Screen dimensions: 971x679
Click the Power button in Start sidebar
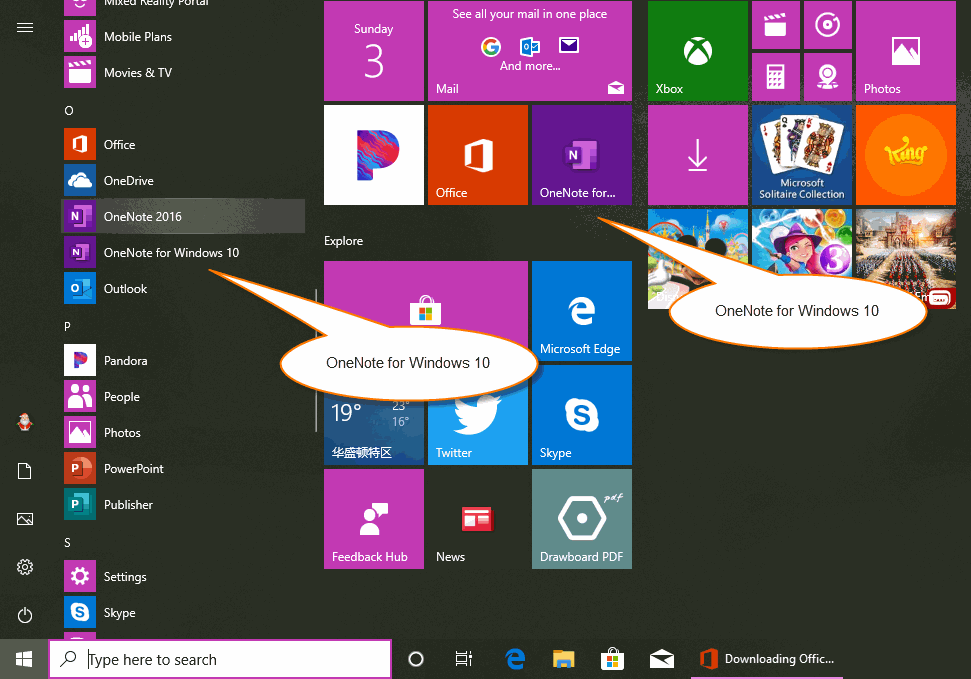tap(25, 615)
